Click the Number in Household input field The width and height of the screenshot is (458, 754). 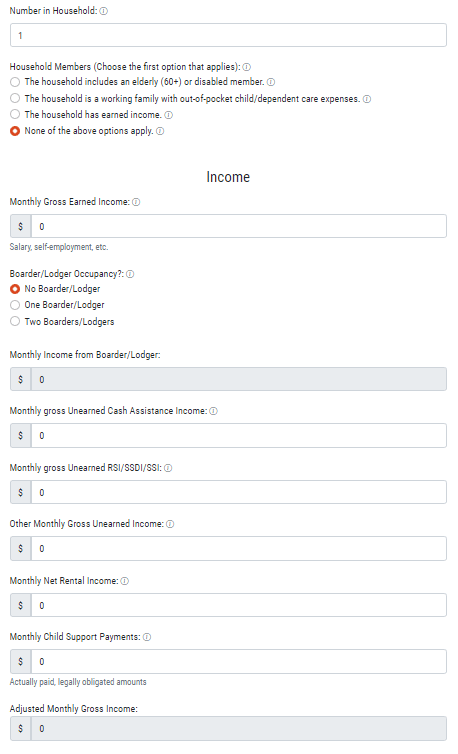click(229, 35)
